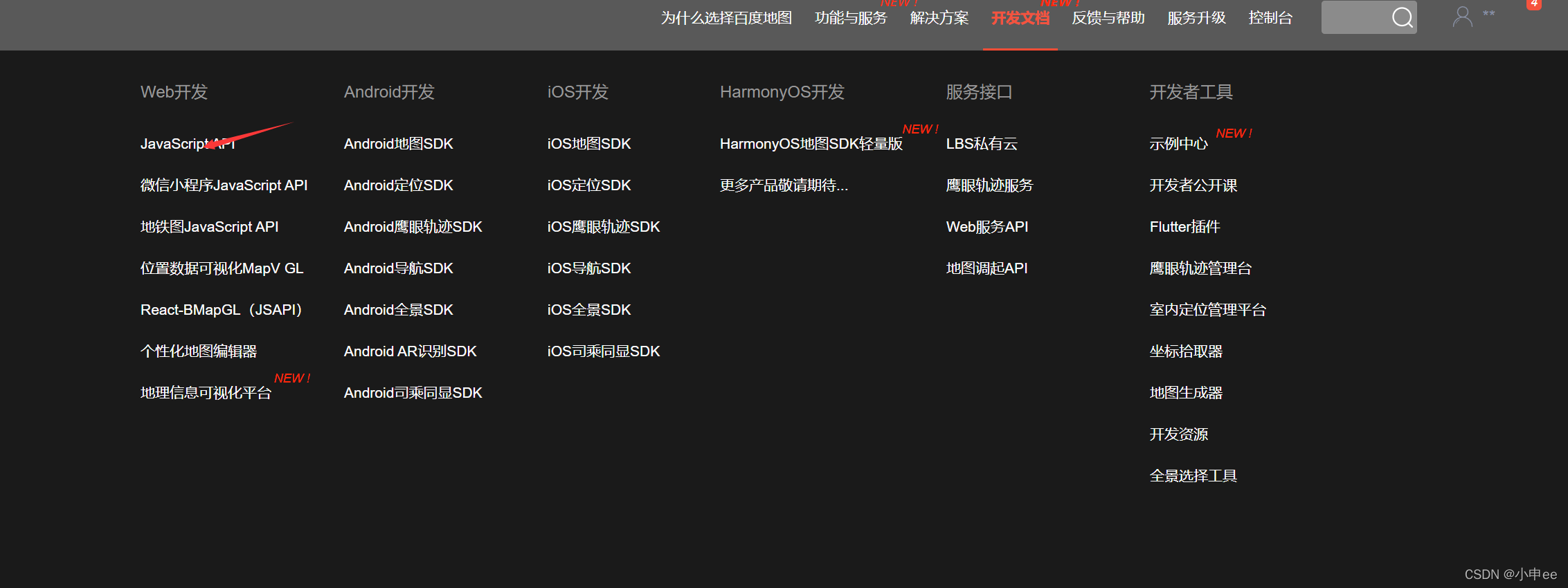Open 反馈与帮助 menu
This screenshot has height=588, width=1568.
[x=1108, y=18]
